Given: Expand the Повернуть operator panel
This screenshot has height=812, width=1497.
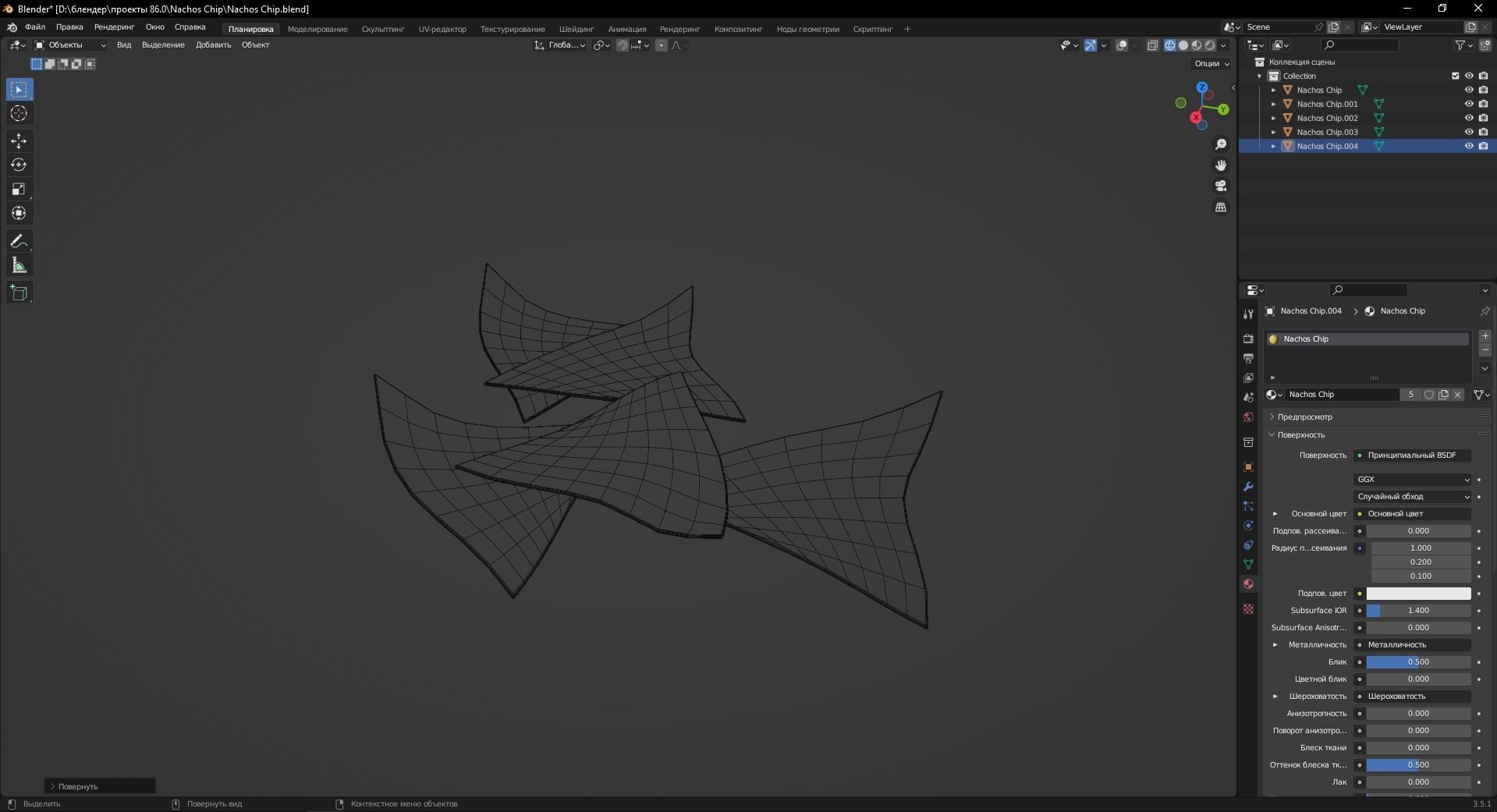Looking at the screenshot, I should click(100, 786).
